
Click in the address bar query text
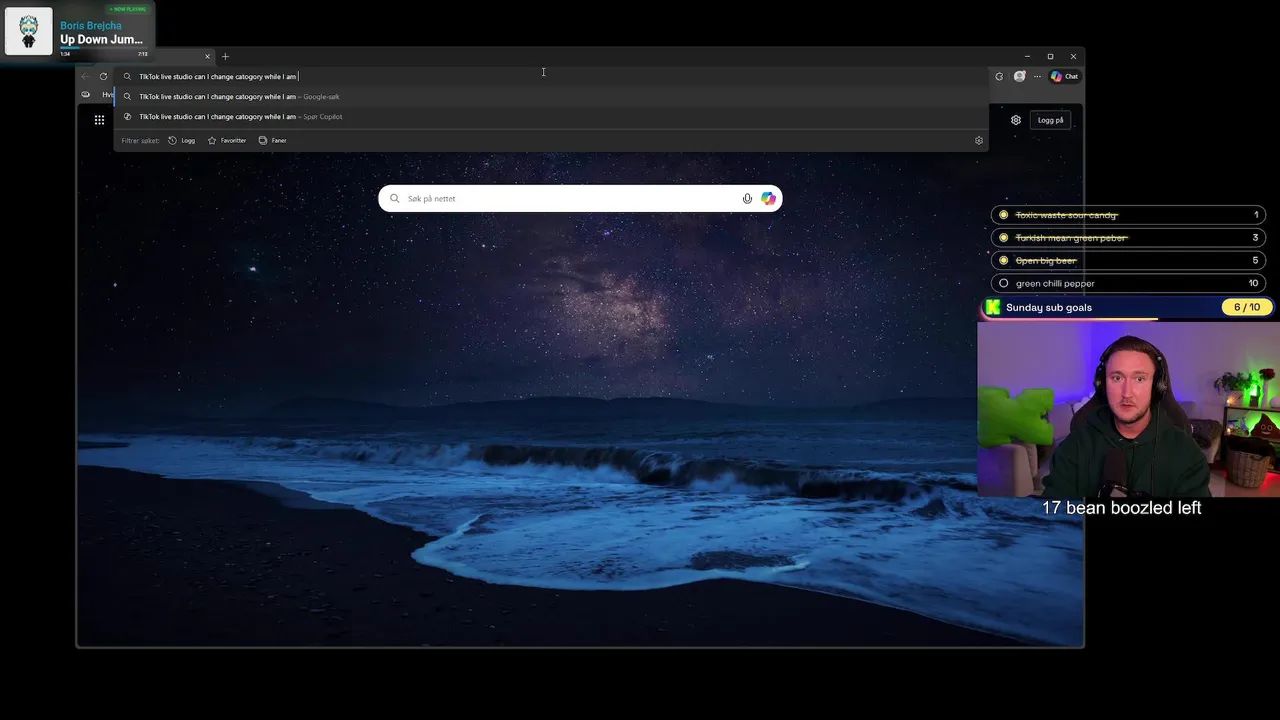[217, 76]
